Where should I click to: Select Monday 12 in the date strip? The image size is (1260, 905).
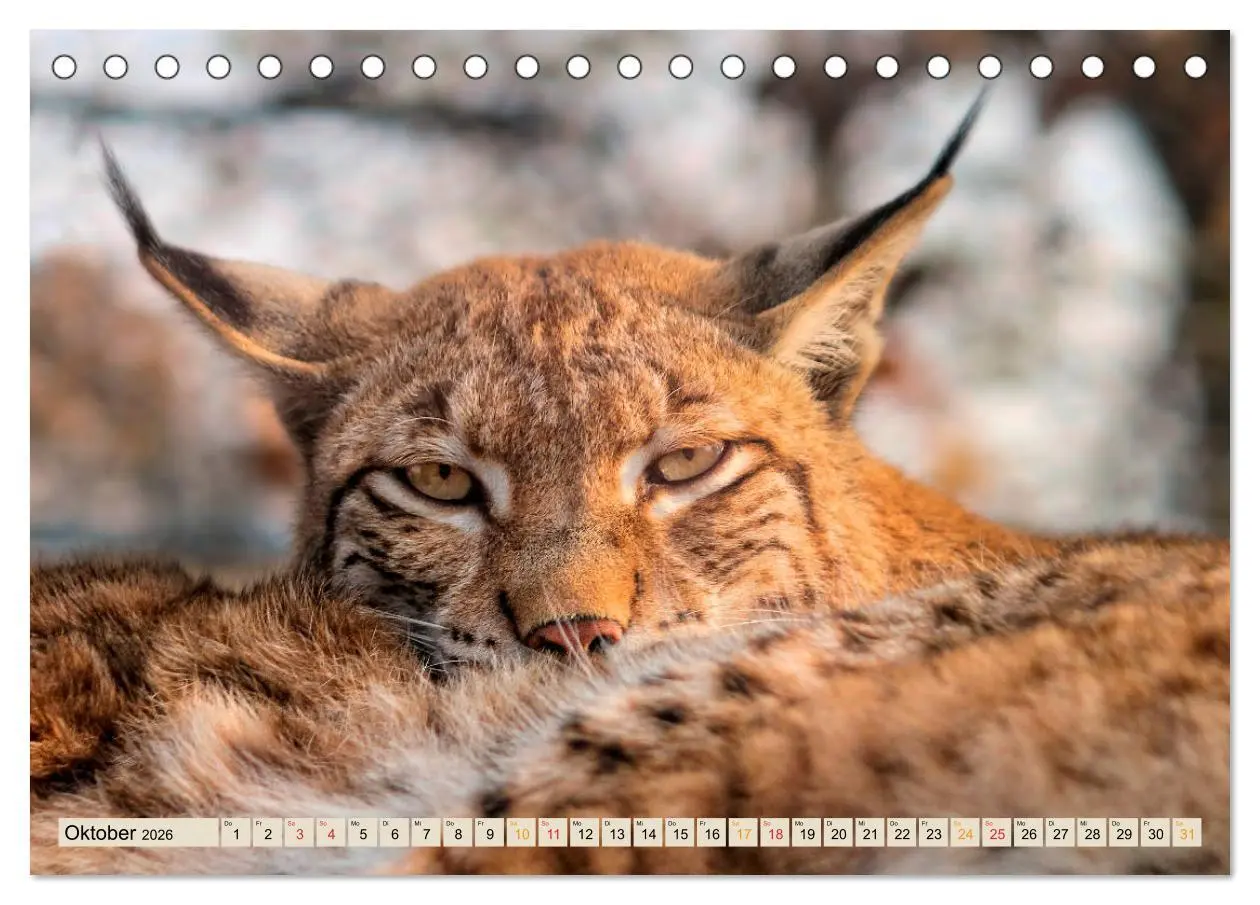pyautogui.click(x=585, y=832)
